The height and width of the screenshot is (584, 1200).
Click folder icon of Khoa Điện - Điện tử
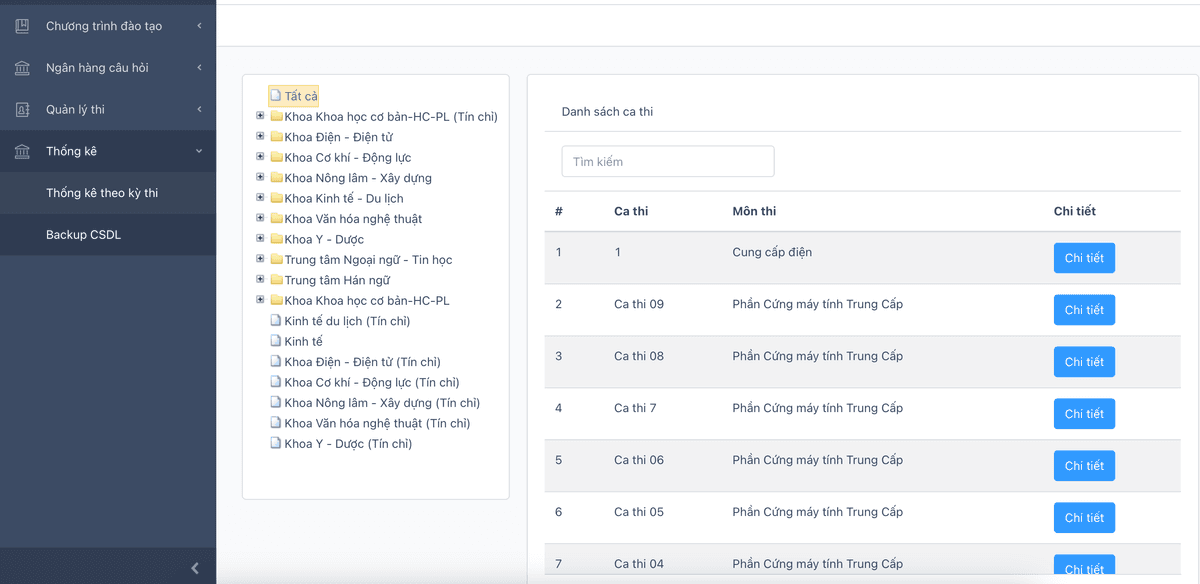[276, 137]
